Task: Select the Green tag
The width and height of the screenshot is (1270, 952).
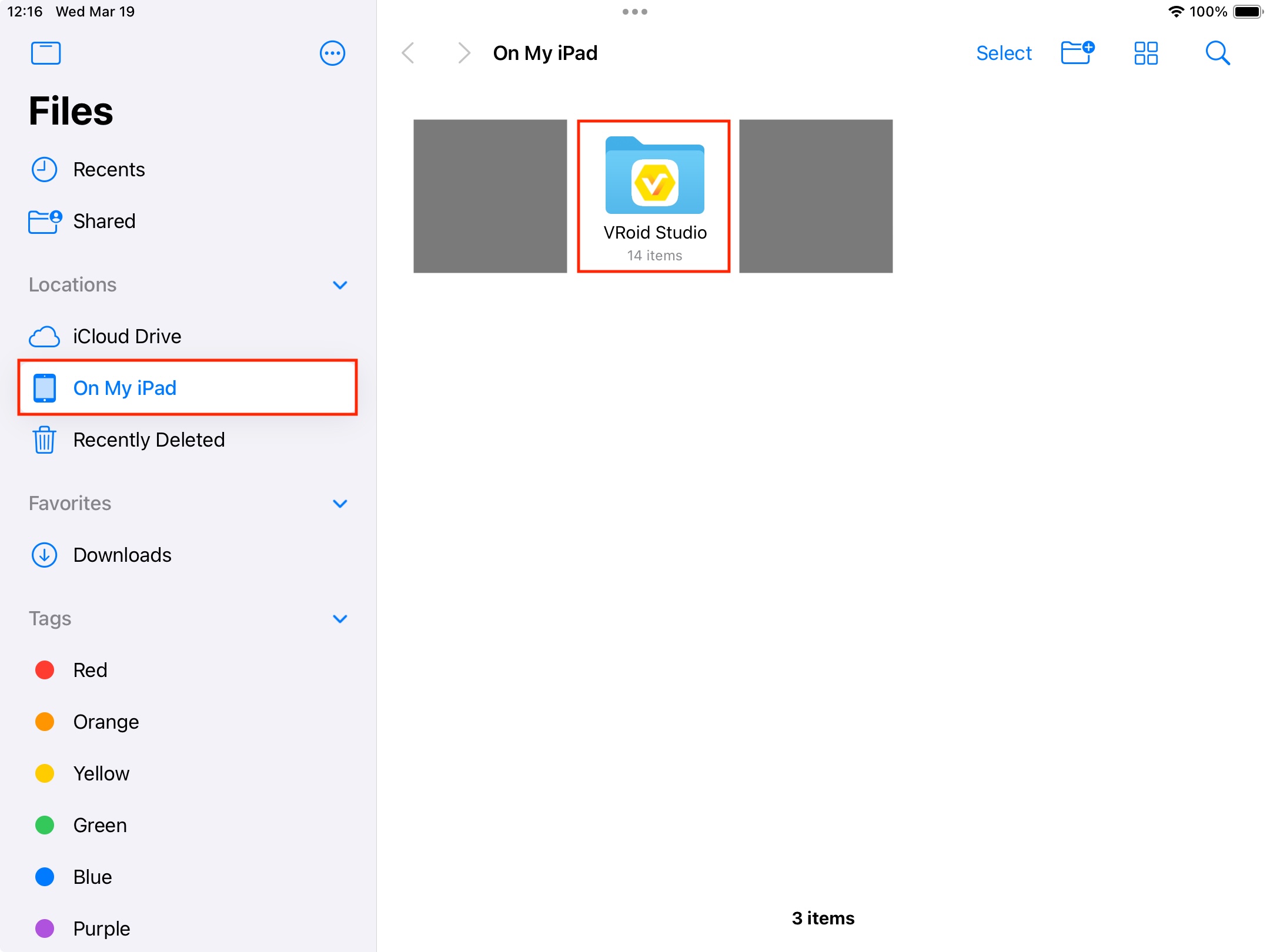Action: tap(188, 825)
